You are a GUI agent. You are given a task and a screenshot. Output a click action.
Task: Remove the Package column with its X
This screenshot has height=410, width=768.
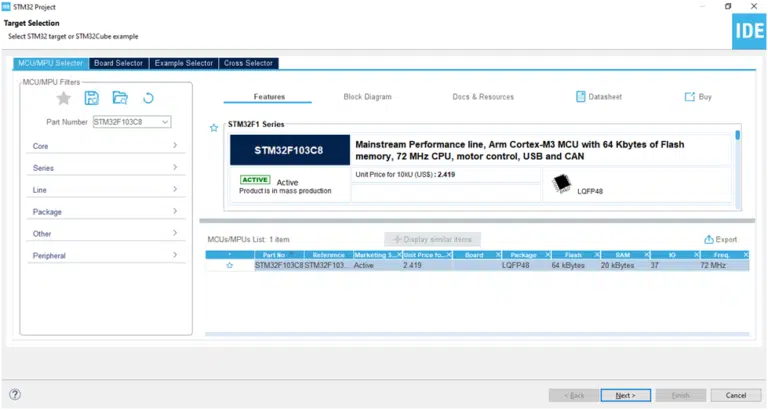point(548,255)
